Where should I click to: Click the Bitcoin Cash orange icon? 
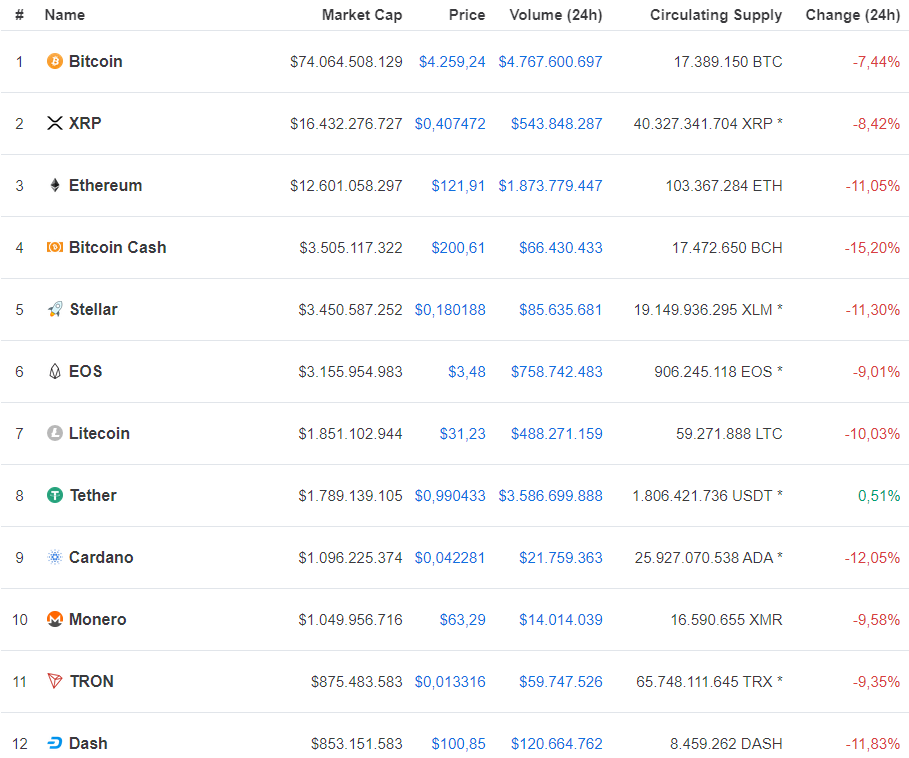coord(54,247)
